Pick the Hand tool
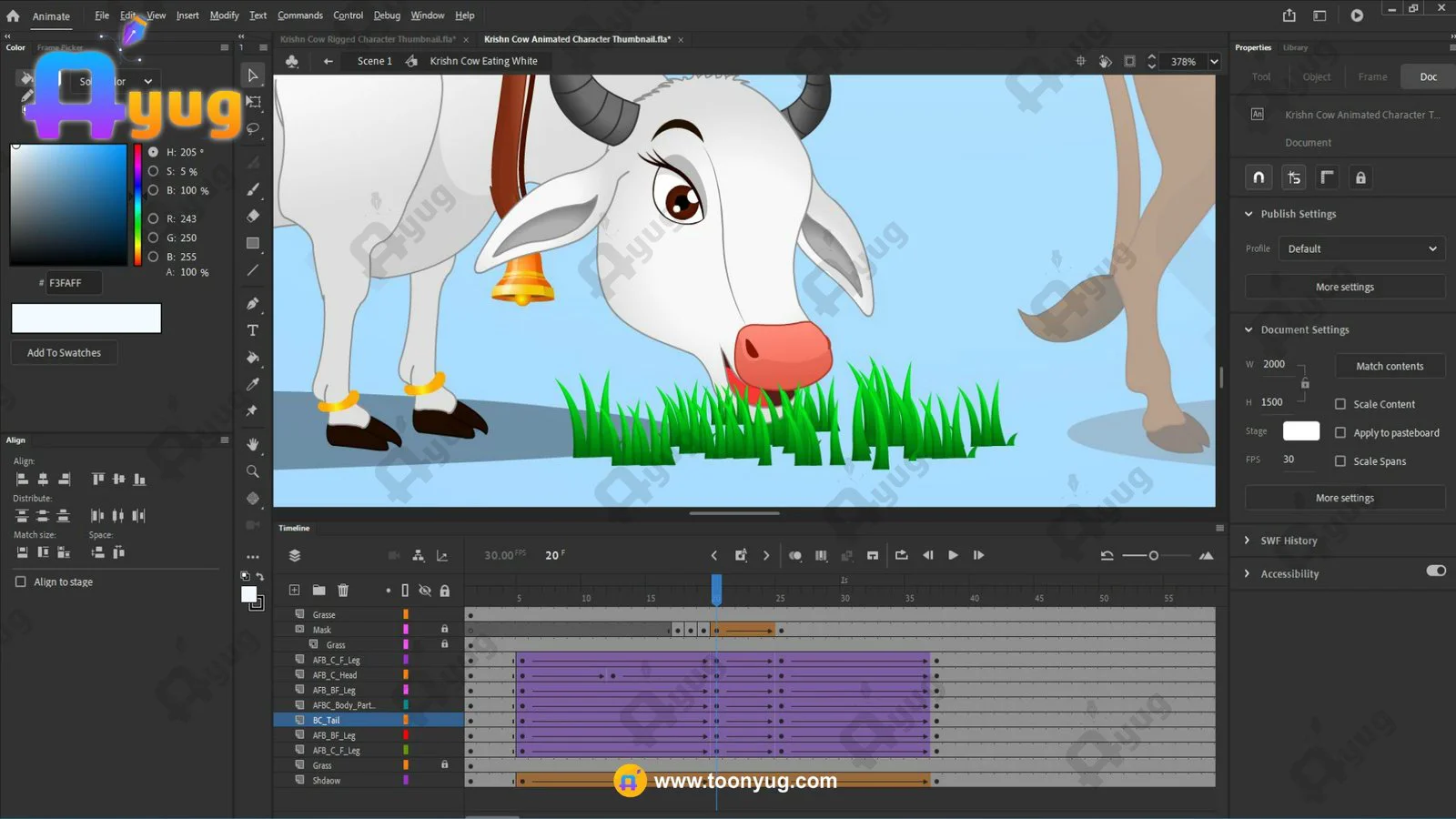This screenshot has height=819, width=1456. pos(253,444)
